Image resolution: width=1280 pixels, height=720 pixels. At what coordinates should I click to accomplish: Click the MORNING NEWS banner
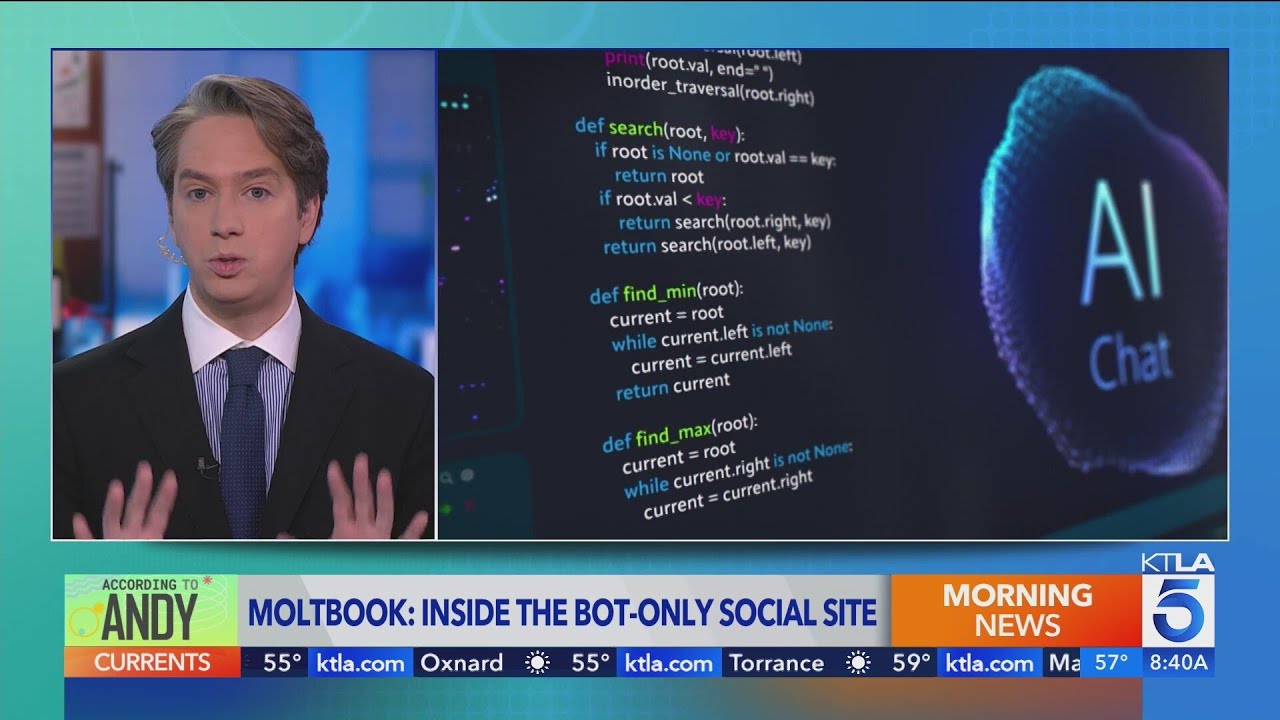coord(1017,610)
